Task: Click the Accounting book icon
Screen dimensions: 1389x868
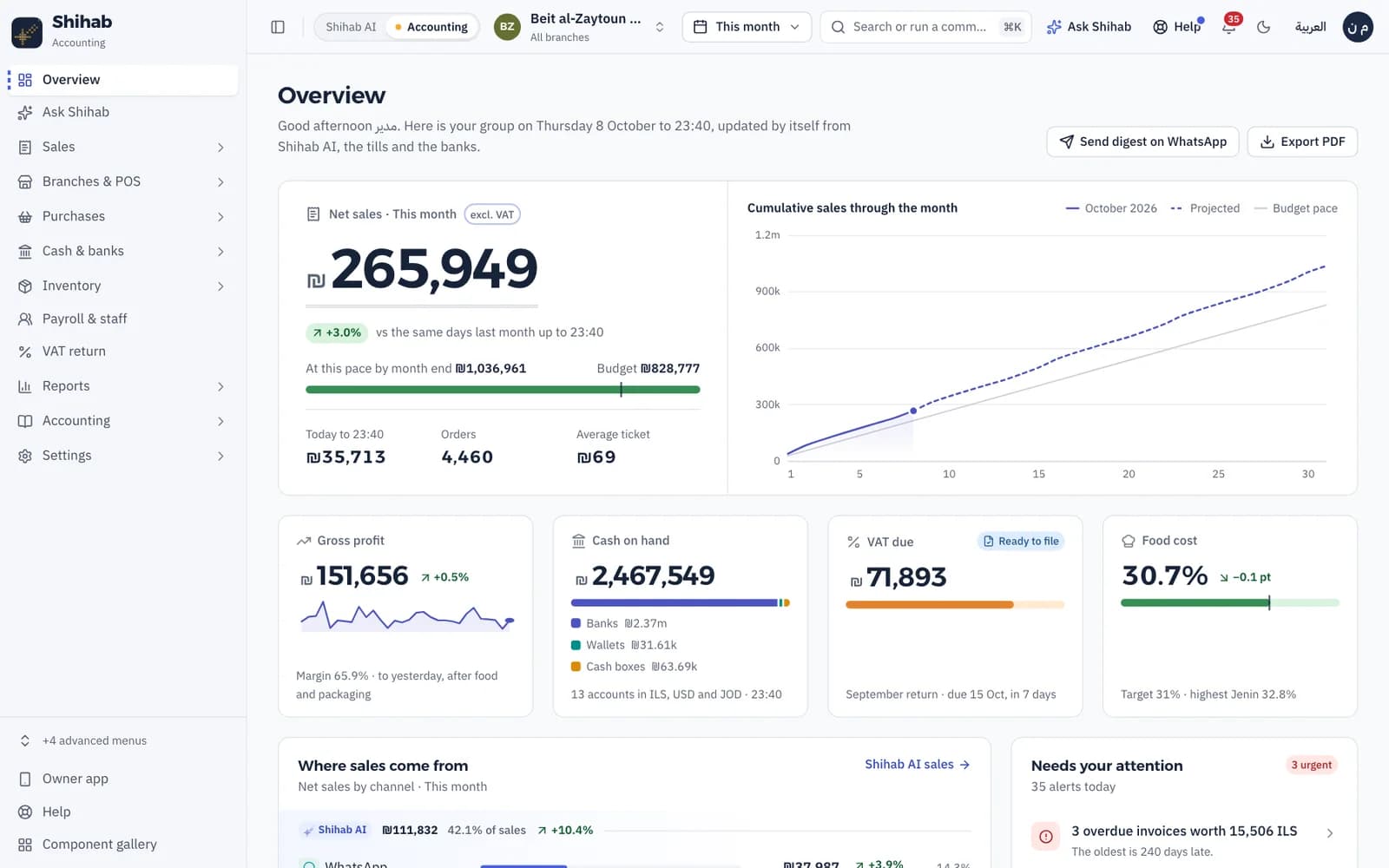Action: tap(25, 421)
